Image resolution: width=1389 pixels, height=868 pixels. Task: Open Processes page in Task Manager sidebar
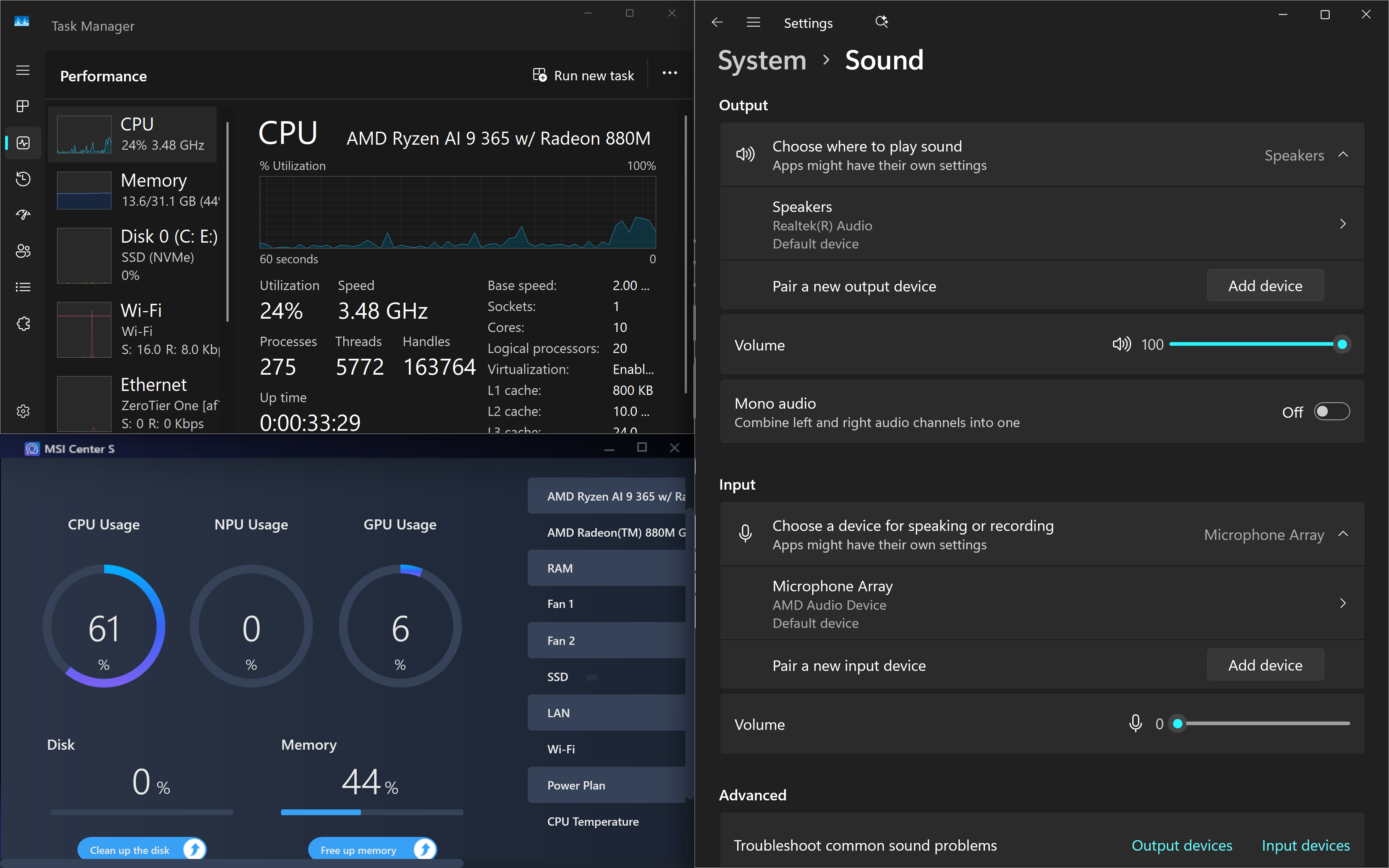(x=23, y=106)
